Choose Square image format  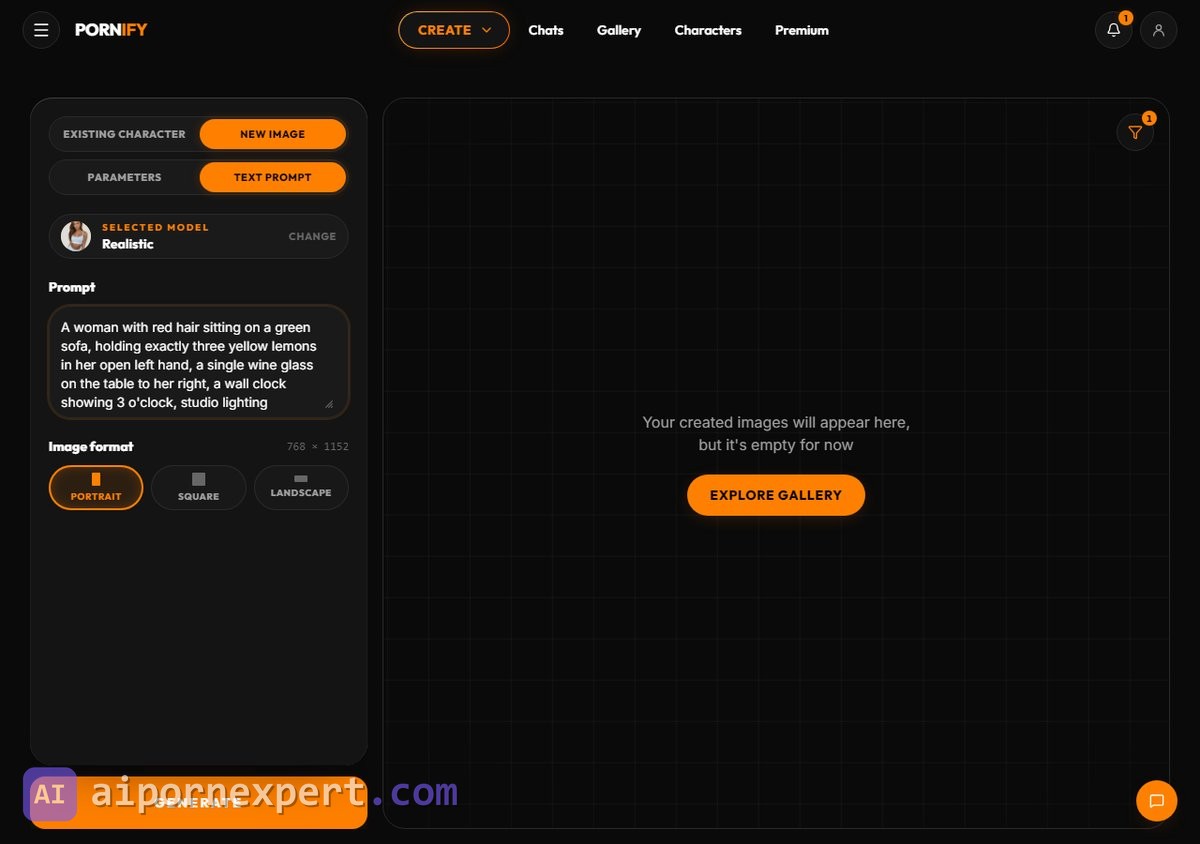198,488
